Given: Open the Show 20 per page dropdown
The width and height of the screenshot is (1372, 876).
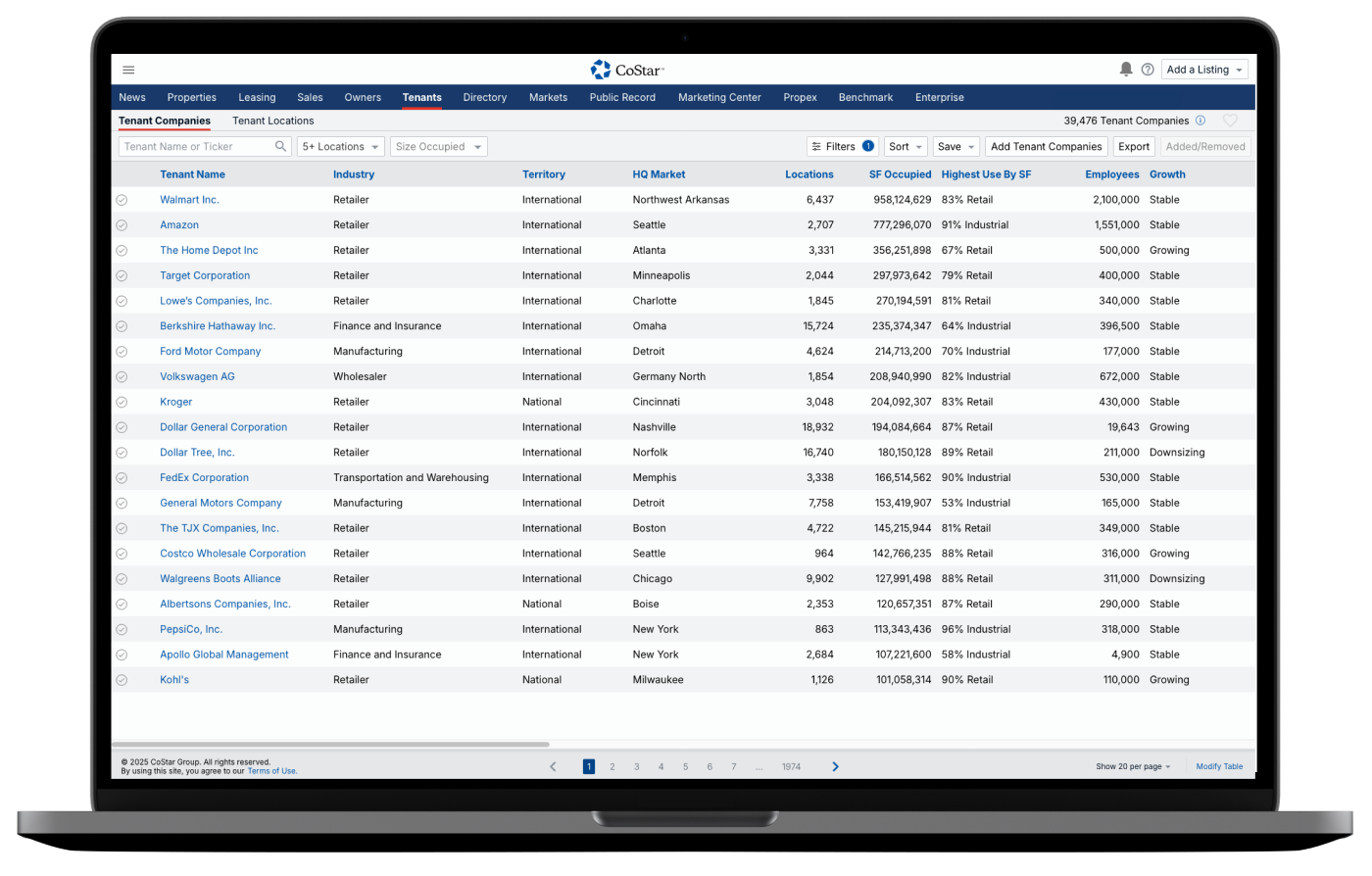Looking at the screenshot, I should point(1133,767).
